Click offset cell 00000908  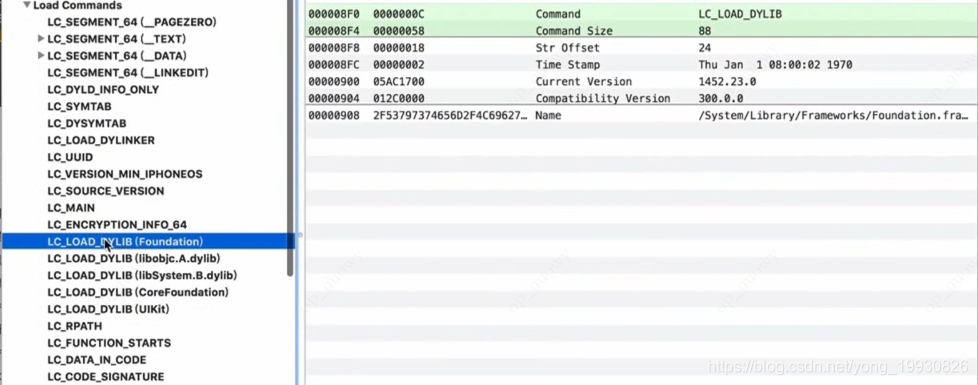tap(334, 115)
